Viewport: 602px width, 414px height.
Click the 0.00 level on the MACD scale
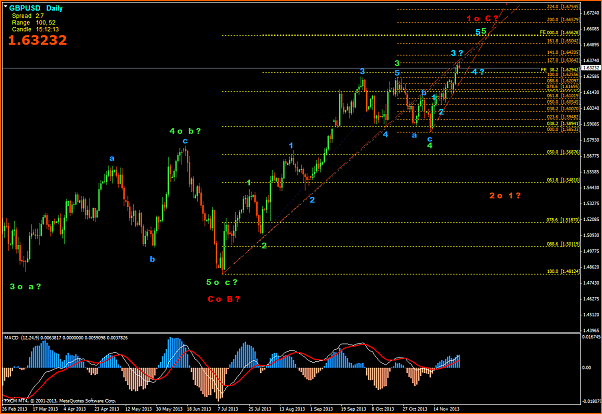(586, 368)
